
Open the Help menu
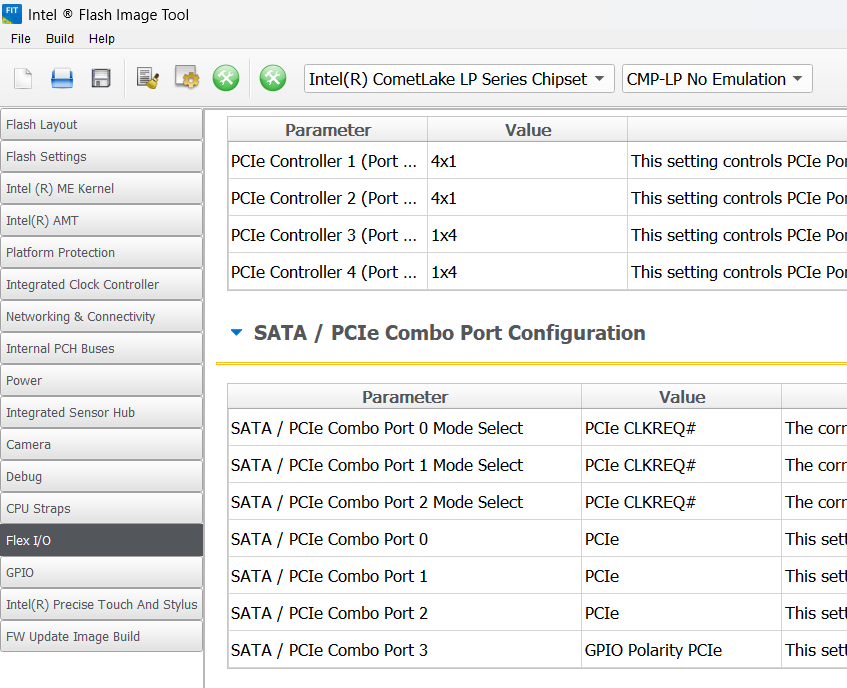click(x=102, y=39)
